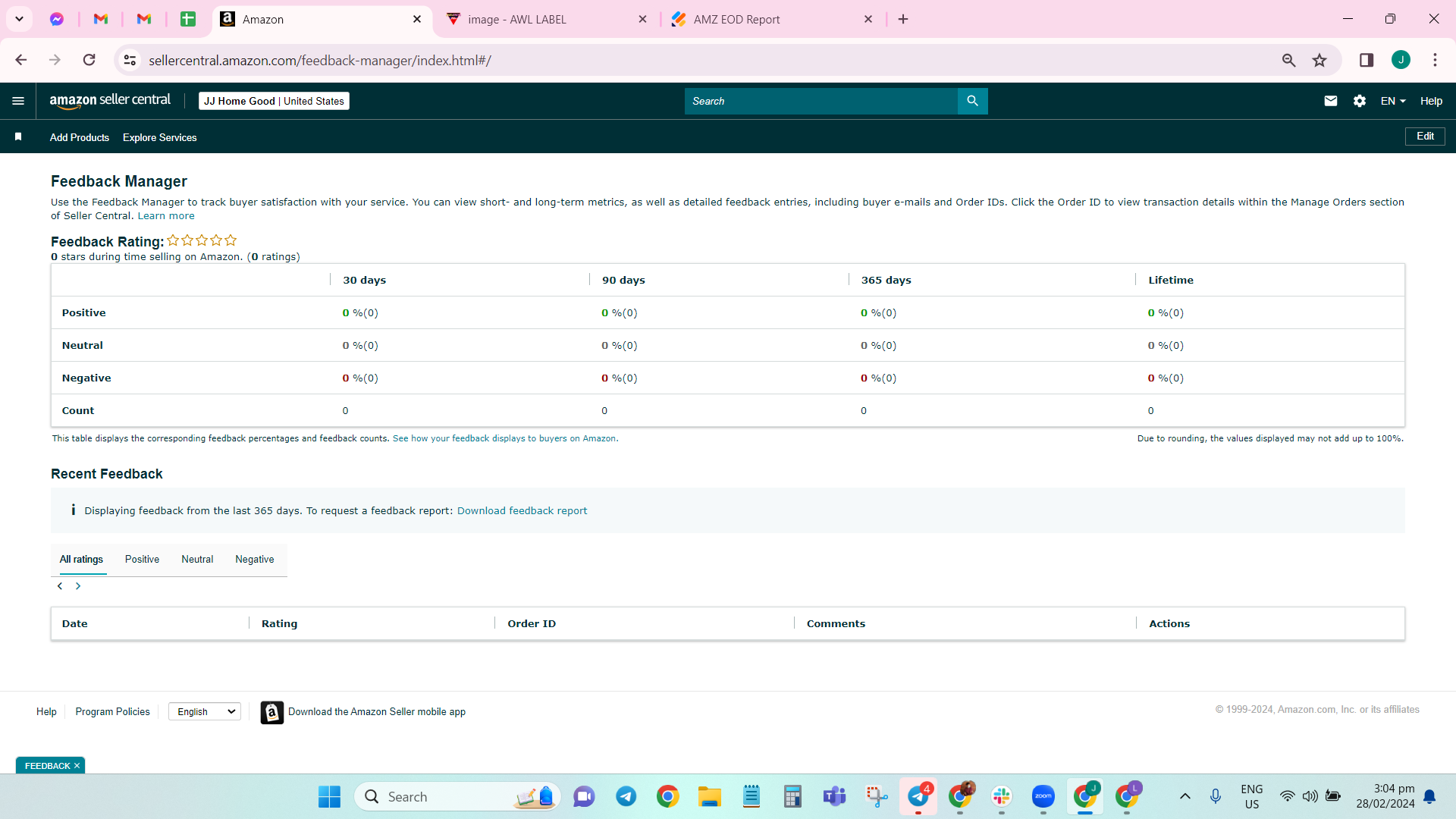This screenshot has height=819, width=1456.
Task: Click the Order ID column header
Action: tap(532, 623)
